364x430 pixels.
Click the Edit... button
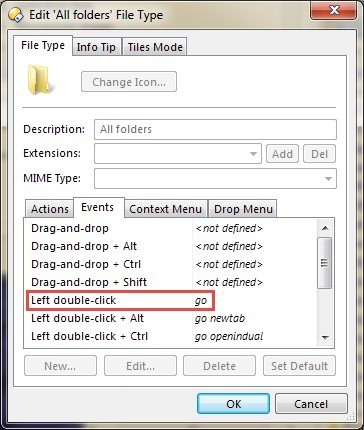pyautogui.click(x=140, y=366)
